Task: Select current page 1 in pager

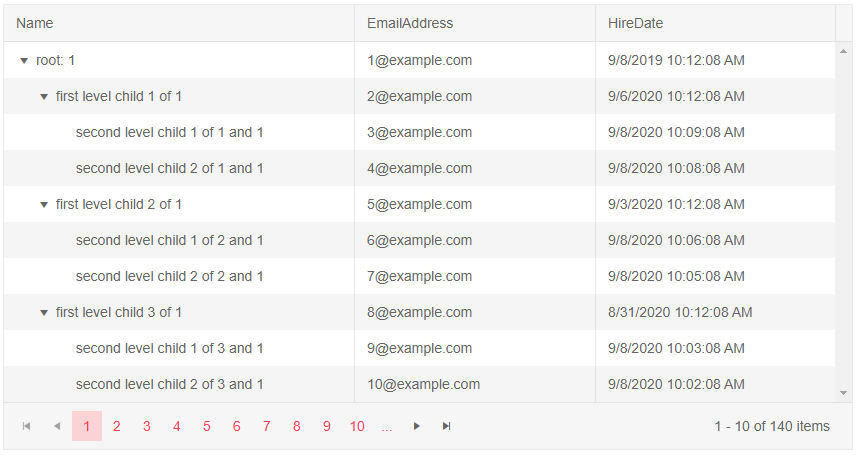Action: tap(87, 426)
